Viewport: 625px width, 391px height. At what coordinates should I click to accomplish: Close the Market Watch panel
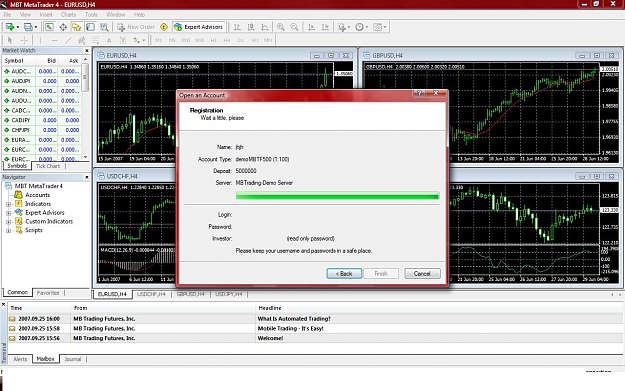(86, 51)
